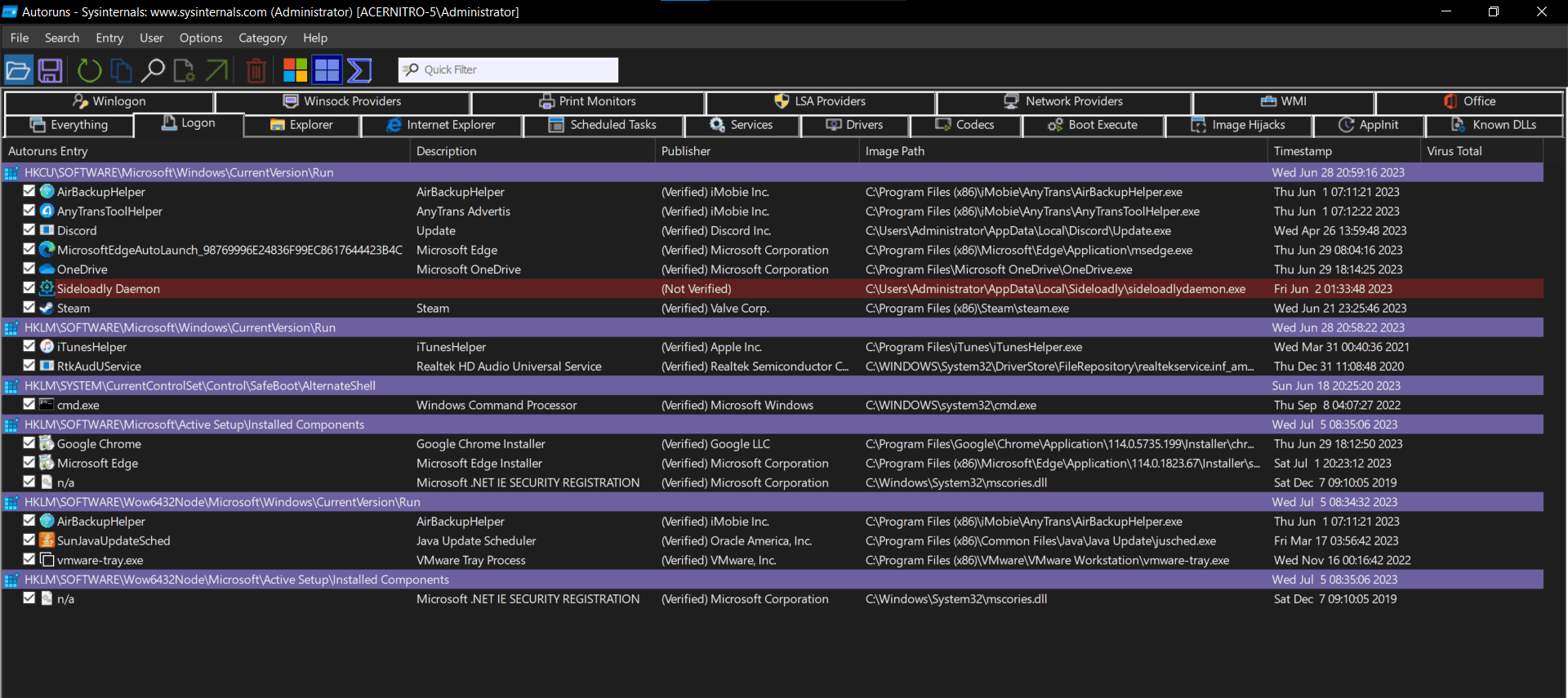Screen dimensions: 1568x698
Task: Click the sigma filter toolbar icon
Action: point(359,70)
